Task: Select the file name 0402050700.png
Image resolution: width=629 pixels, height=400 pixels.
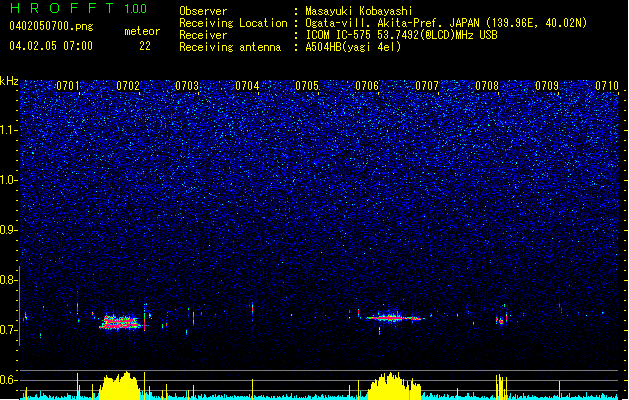Action: pos(51,26)
